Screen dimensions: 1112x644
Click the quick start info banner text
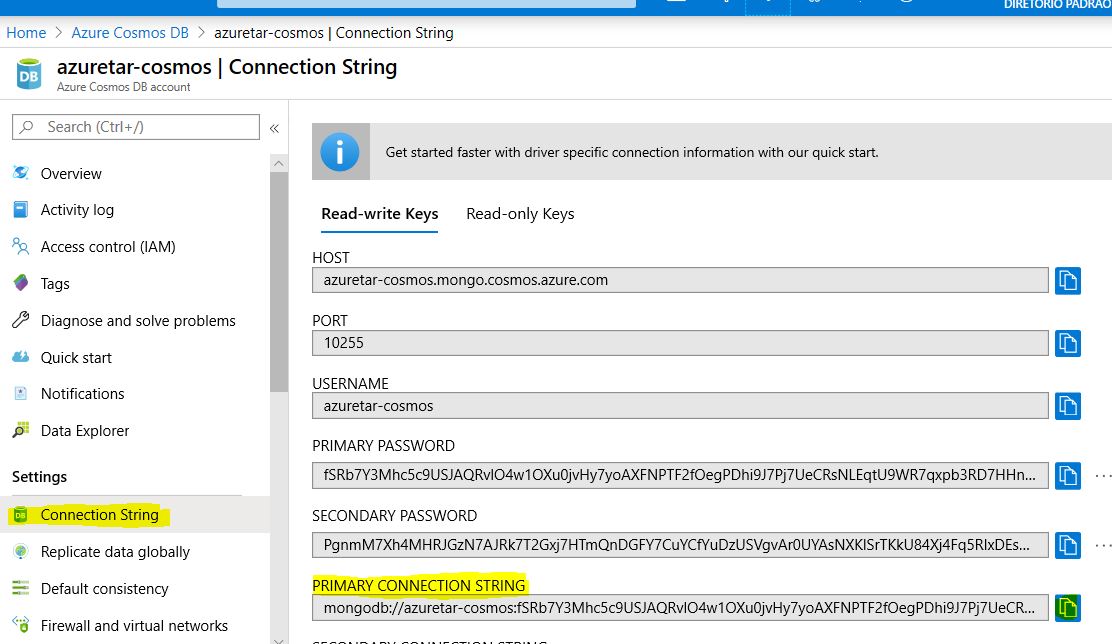(631, 152)
